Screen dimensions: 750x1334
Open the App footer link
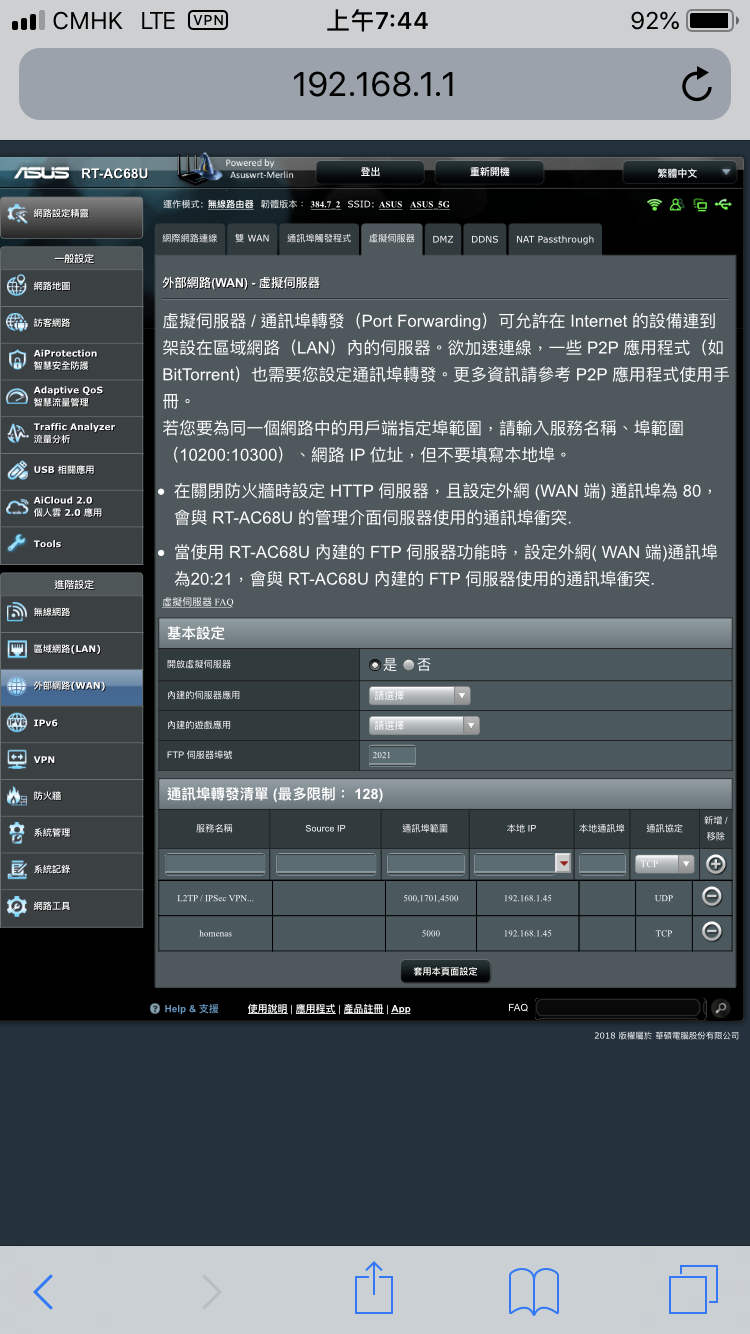pos(401,1009)
